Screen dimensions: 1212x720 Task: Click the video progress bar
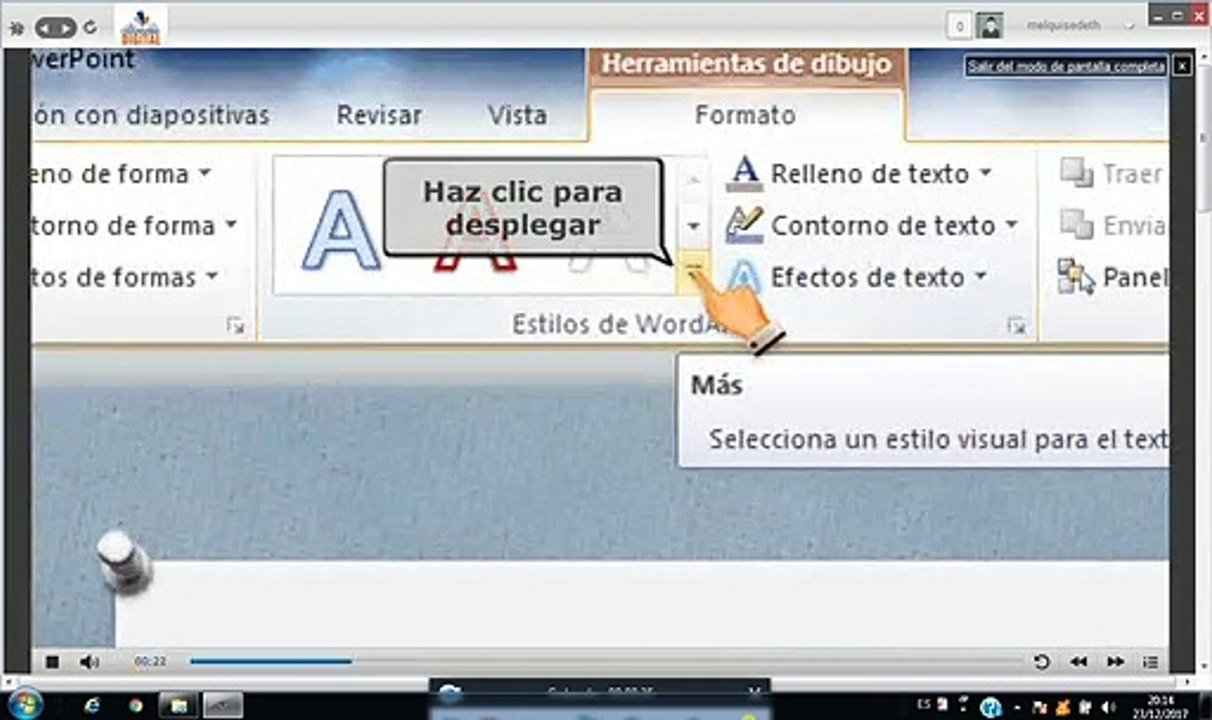(605, 661)
